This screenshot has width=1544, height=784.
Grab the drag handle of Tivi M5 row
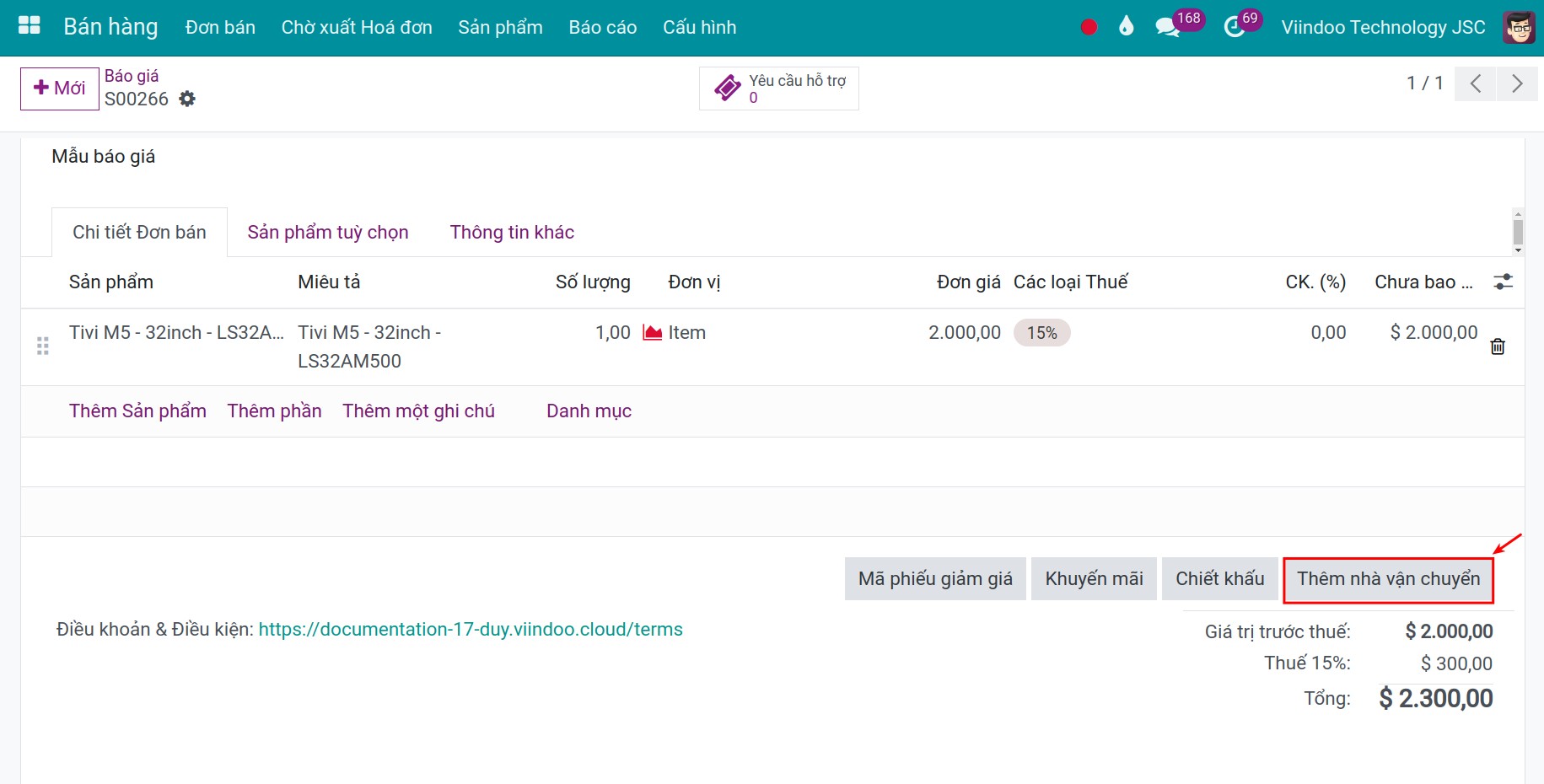43,346
